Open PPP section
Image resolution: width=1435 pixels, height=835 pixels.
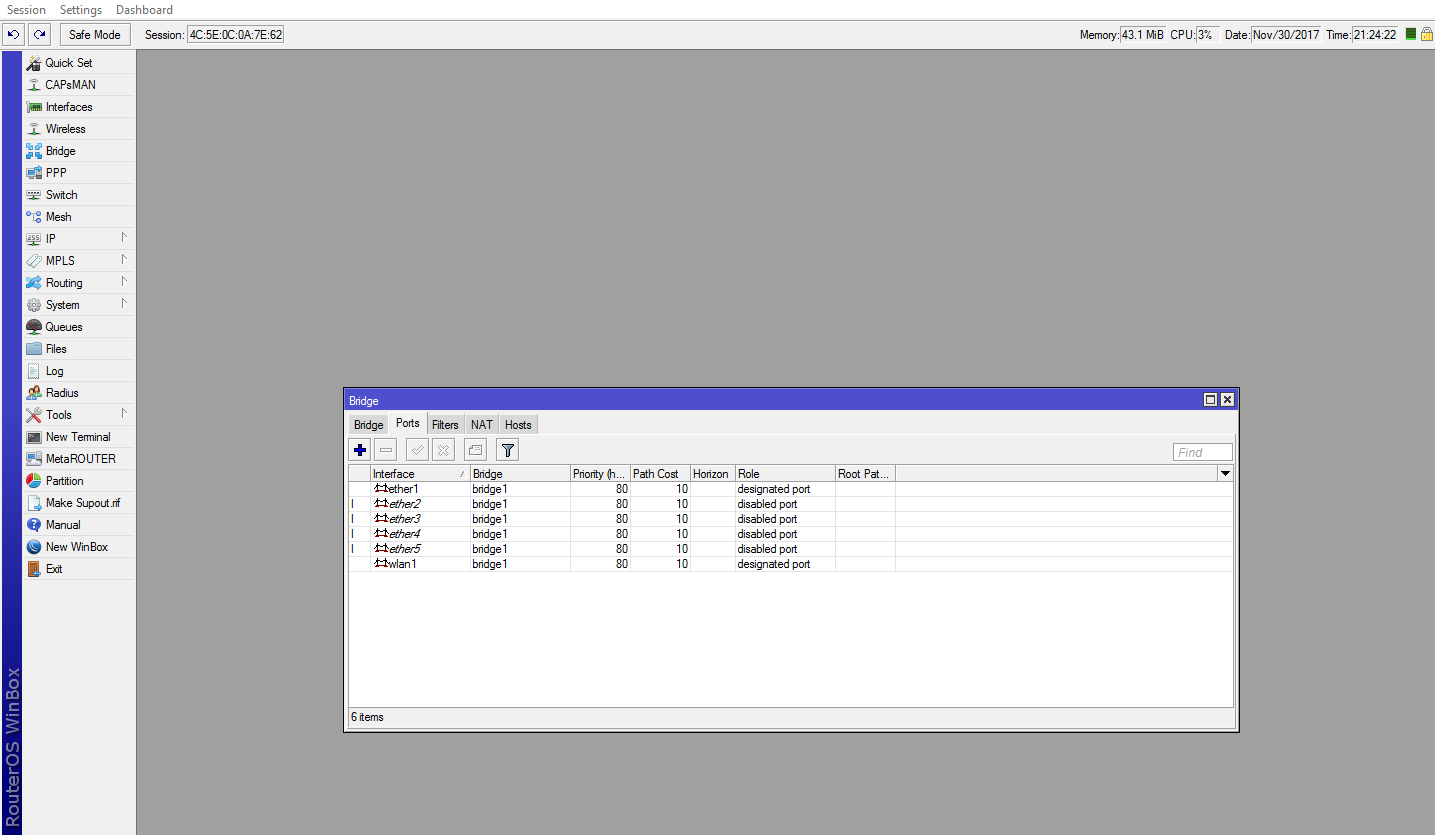coord(79,173)
